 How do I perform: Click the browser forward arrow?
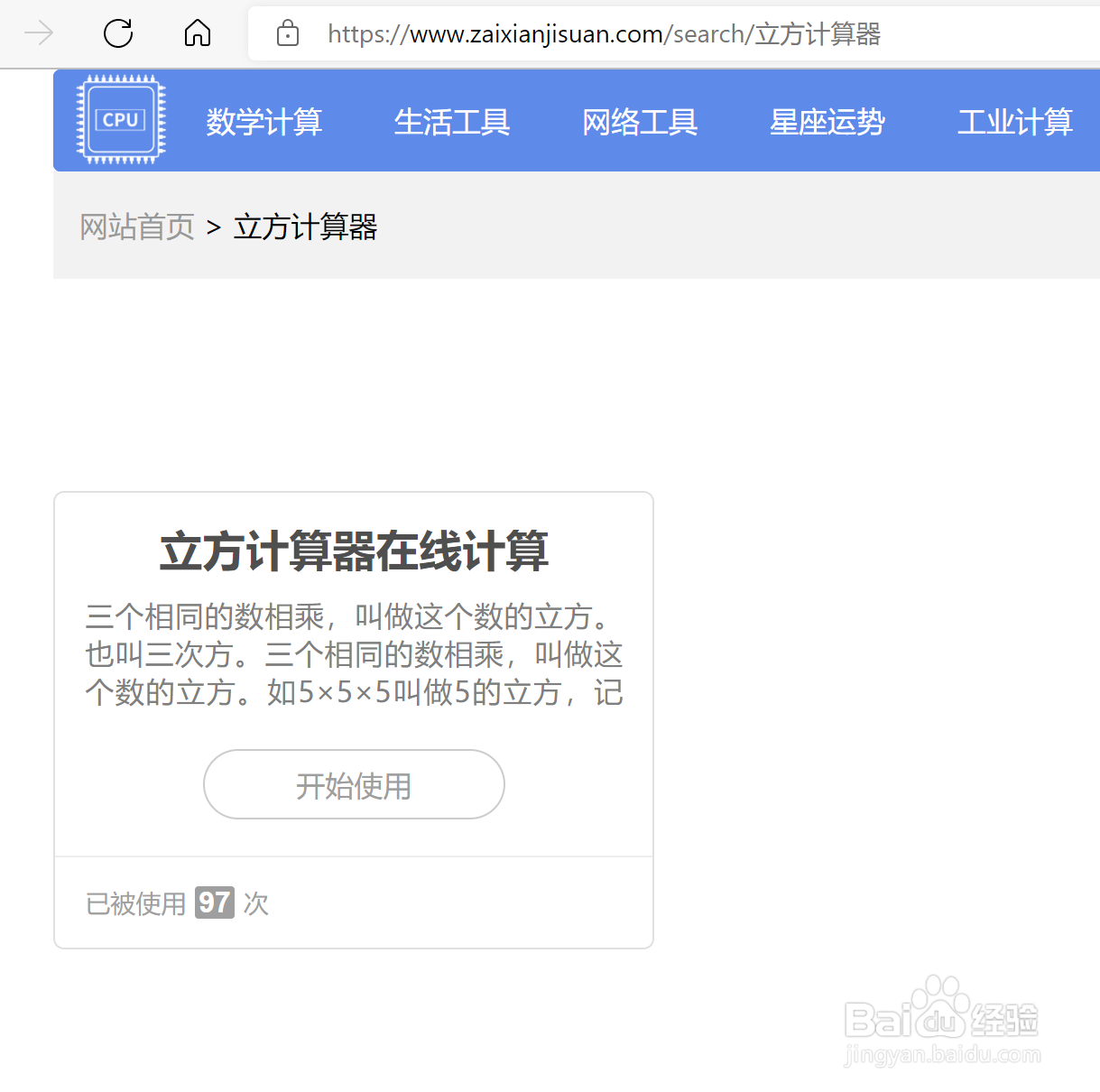pyautogui.click(x=39, y=33)
